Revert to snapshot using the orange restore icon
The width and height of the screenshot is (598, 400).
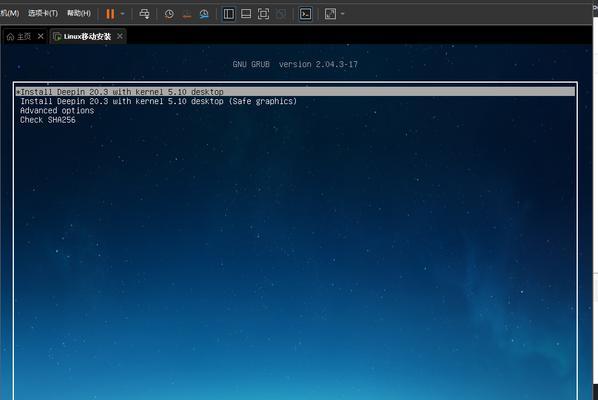coord(187,14)
